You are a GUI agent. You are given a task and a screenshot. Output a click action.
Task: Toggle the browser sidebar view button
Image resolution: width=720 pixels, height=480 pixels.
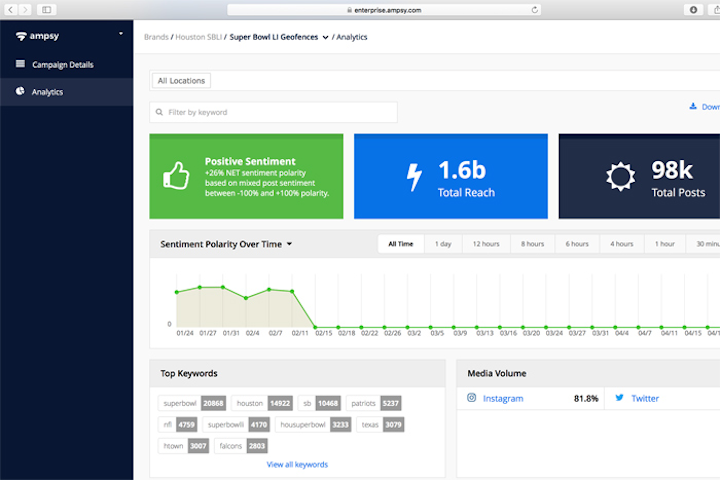[46, 10]
